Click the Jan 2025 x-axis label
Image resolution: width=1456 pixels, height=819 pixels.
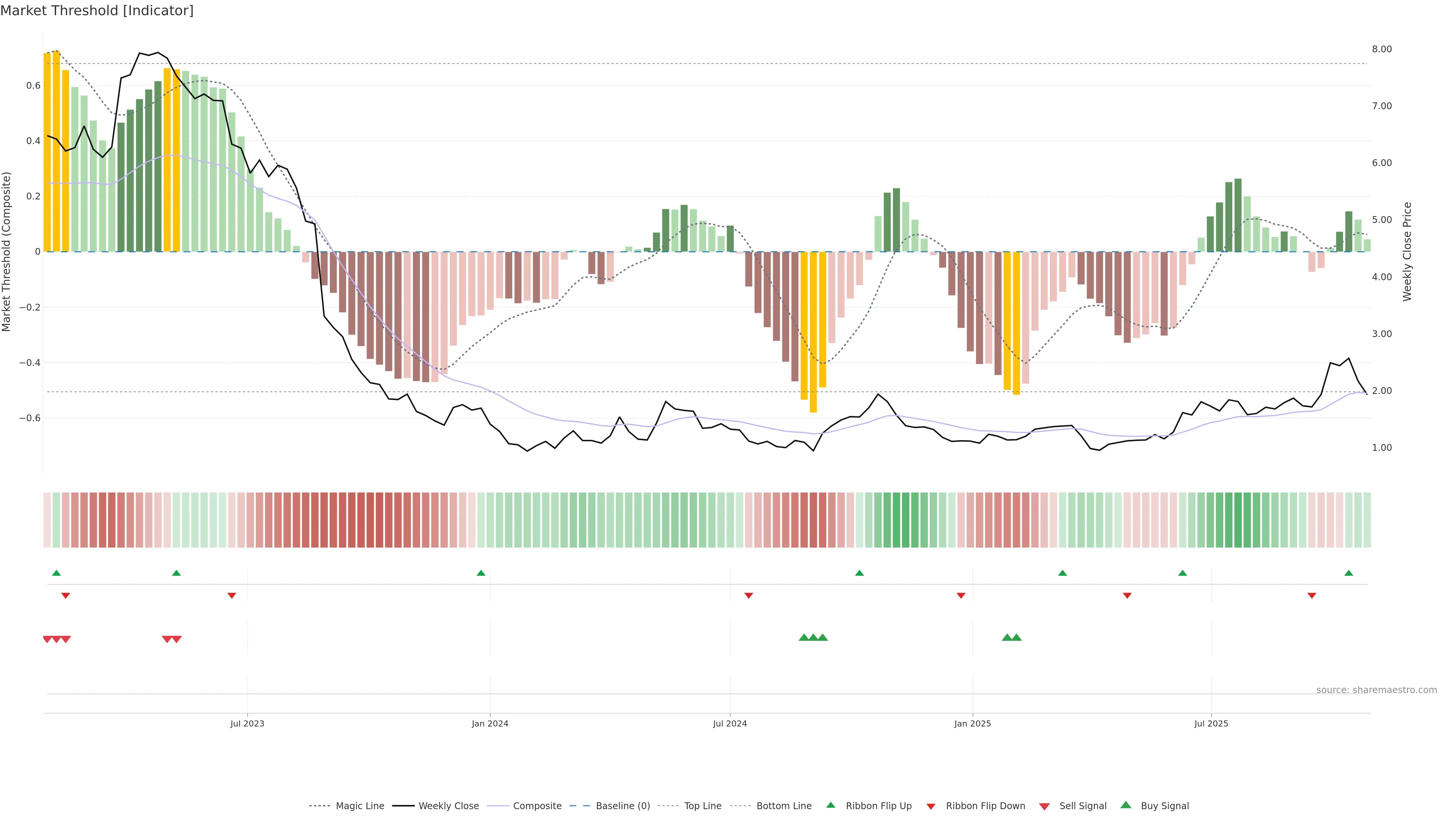tap(972, 723)
